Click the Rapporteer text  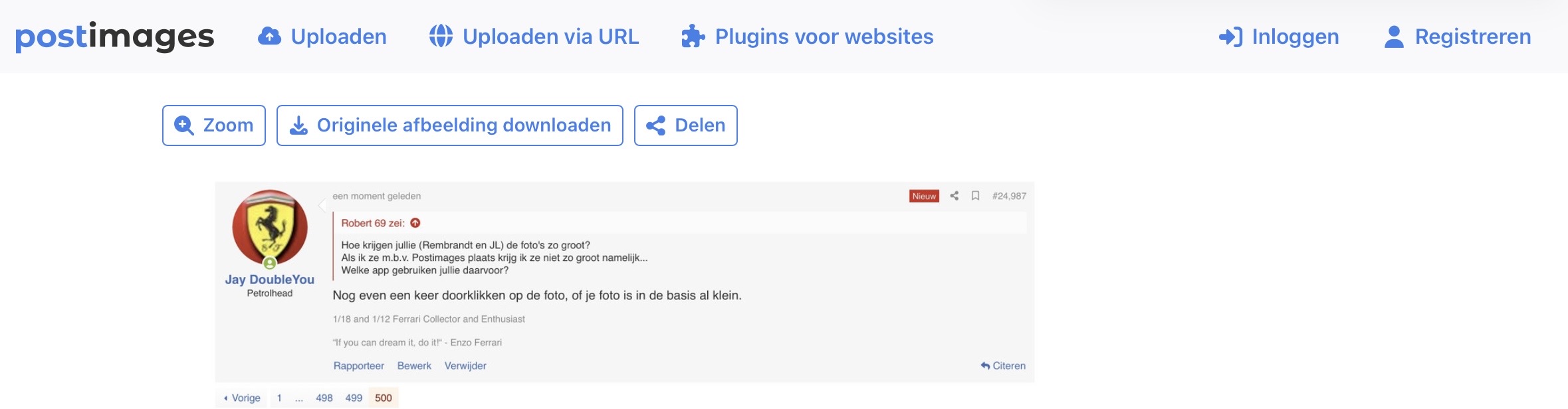359,366
